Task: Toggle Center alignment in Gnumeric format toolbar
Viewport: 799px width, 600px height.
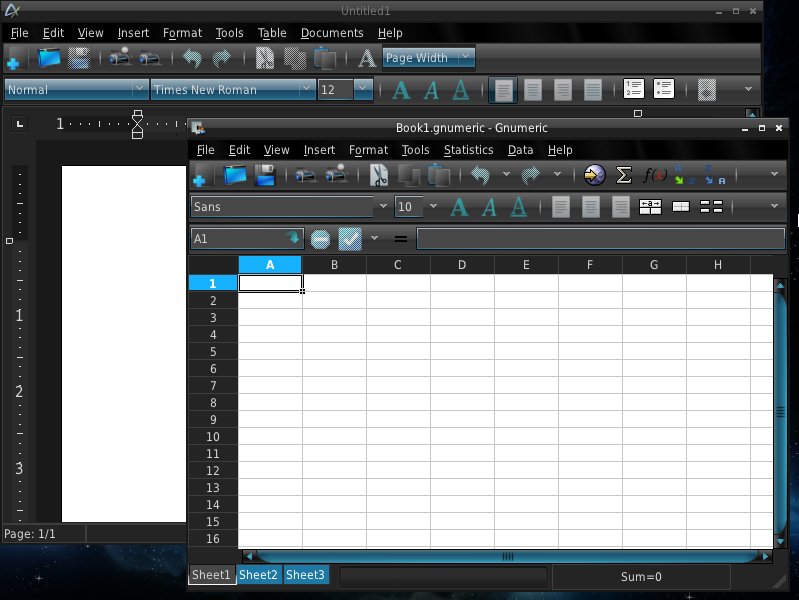Action: click(x=591, y=207)
